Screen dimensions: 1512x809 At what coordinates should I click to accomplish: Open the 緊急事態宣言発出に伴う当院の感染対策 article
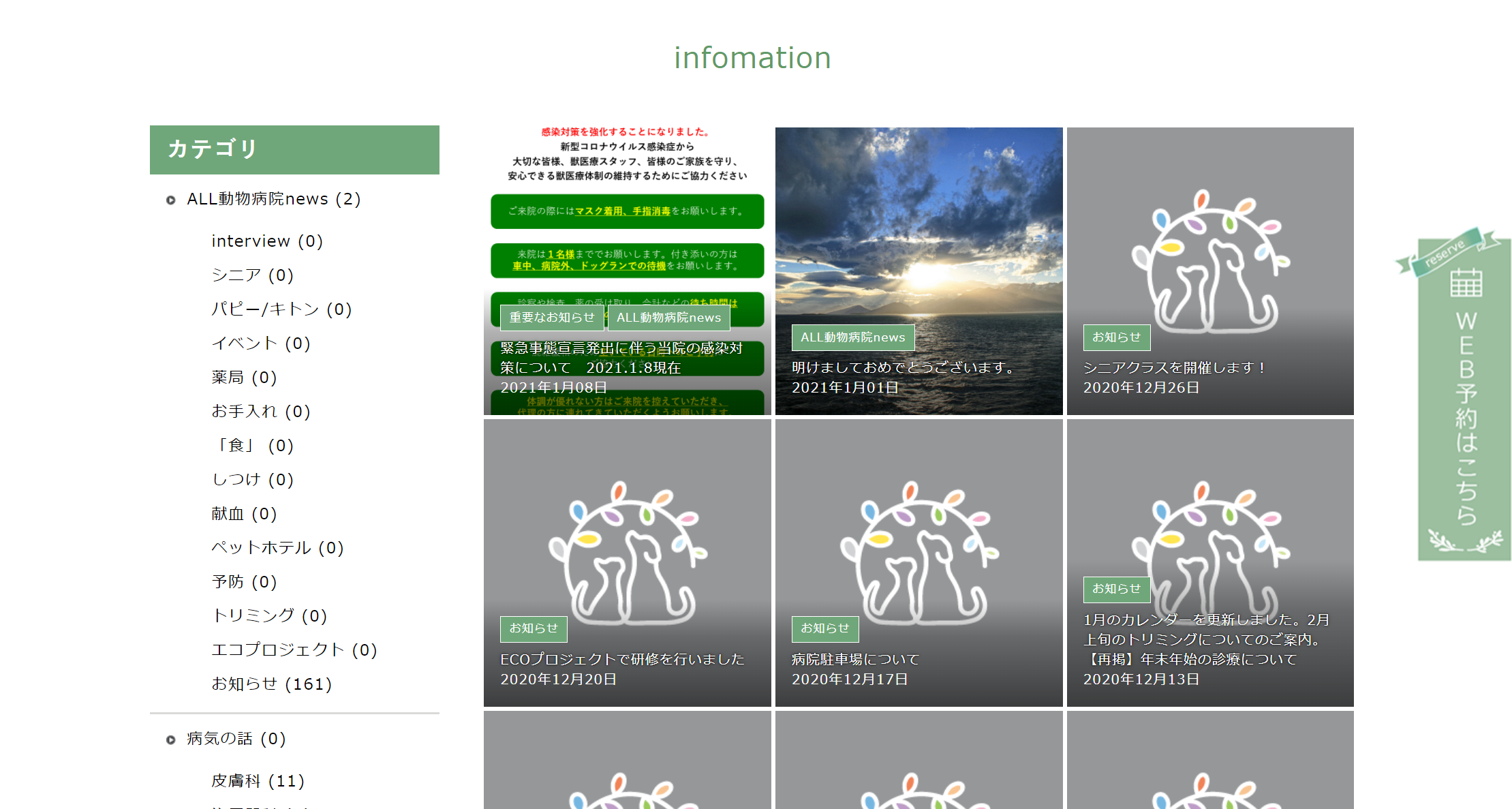[621, 358]
